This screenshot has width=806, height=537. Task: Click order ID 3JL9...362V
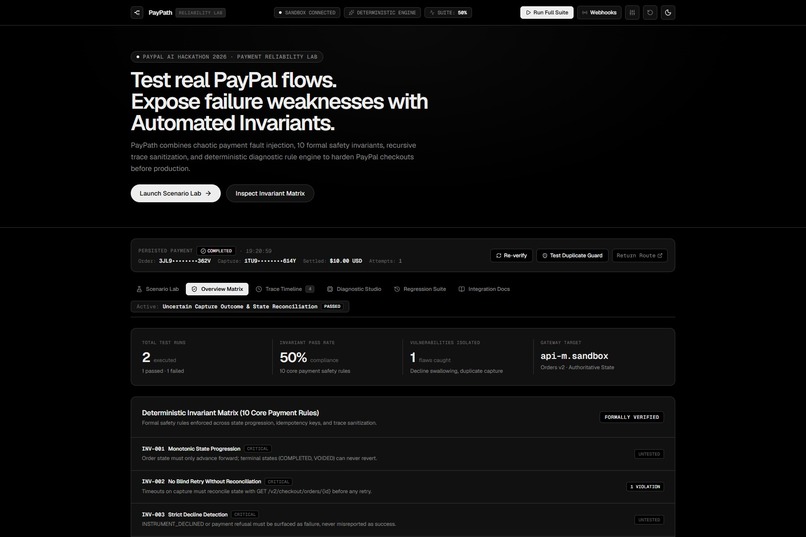(x=185, y=261)
